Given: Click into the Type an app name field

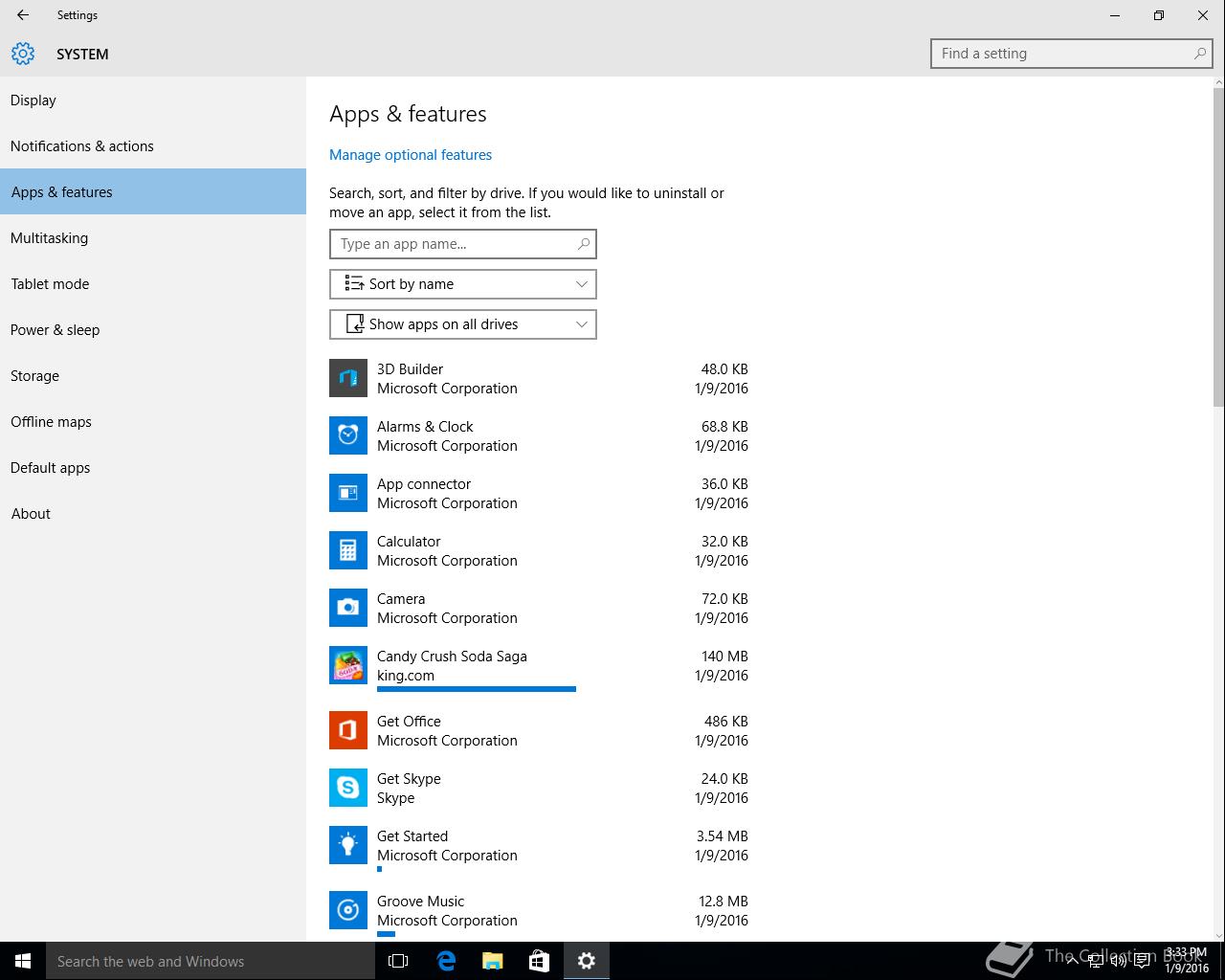Looking at the screenshot, I should tap(463, 244).
